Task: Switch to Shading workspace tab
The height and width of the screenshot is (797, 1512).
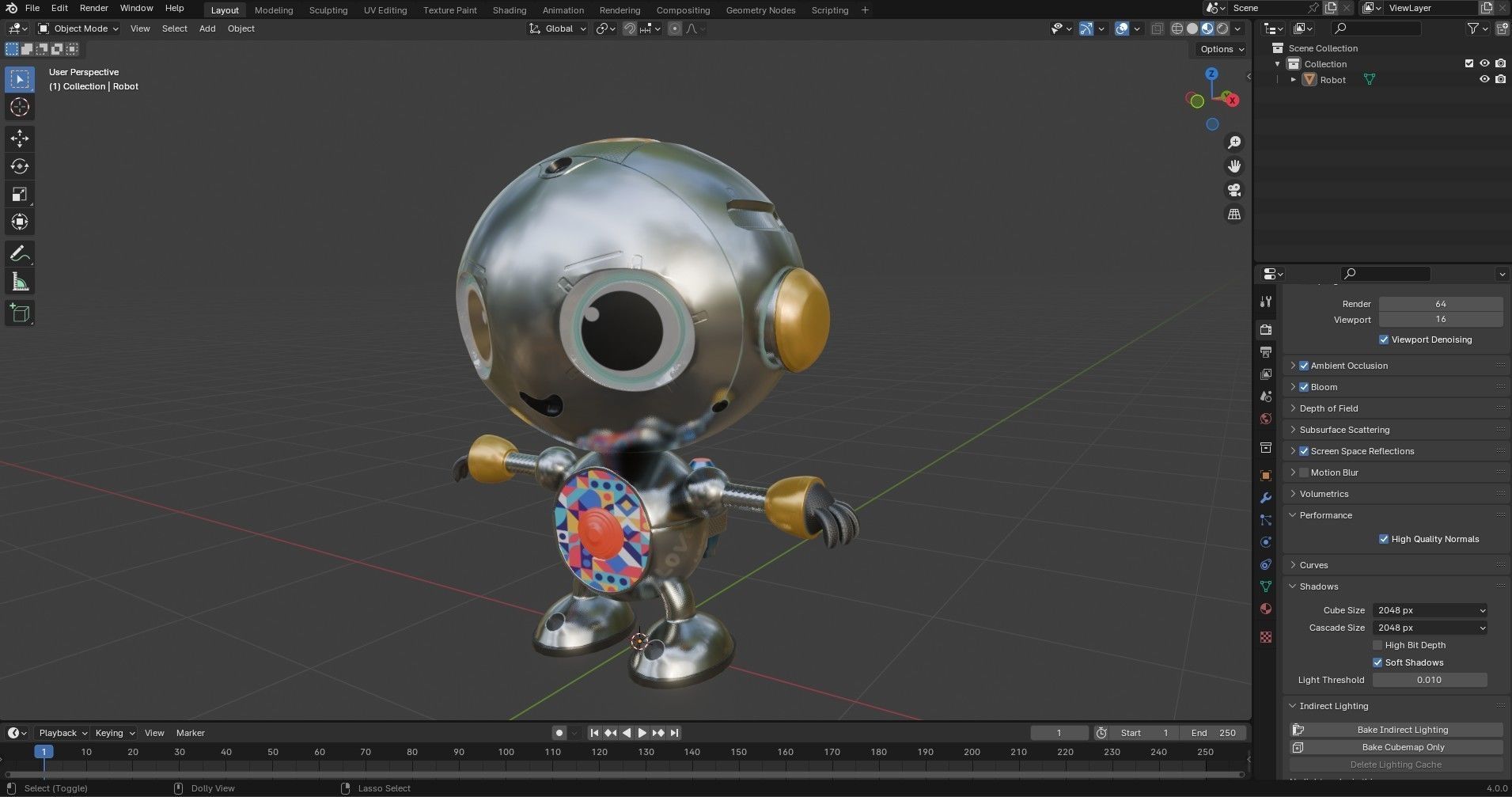Action: (510, 9)
